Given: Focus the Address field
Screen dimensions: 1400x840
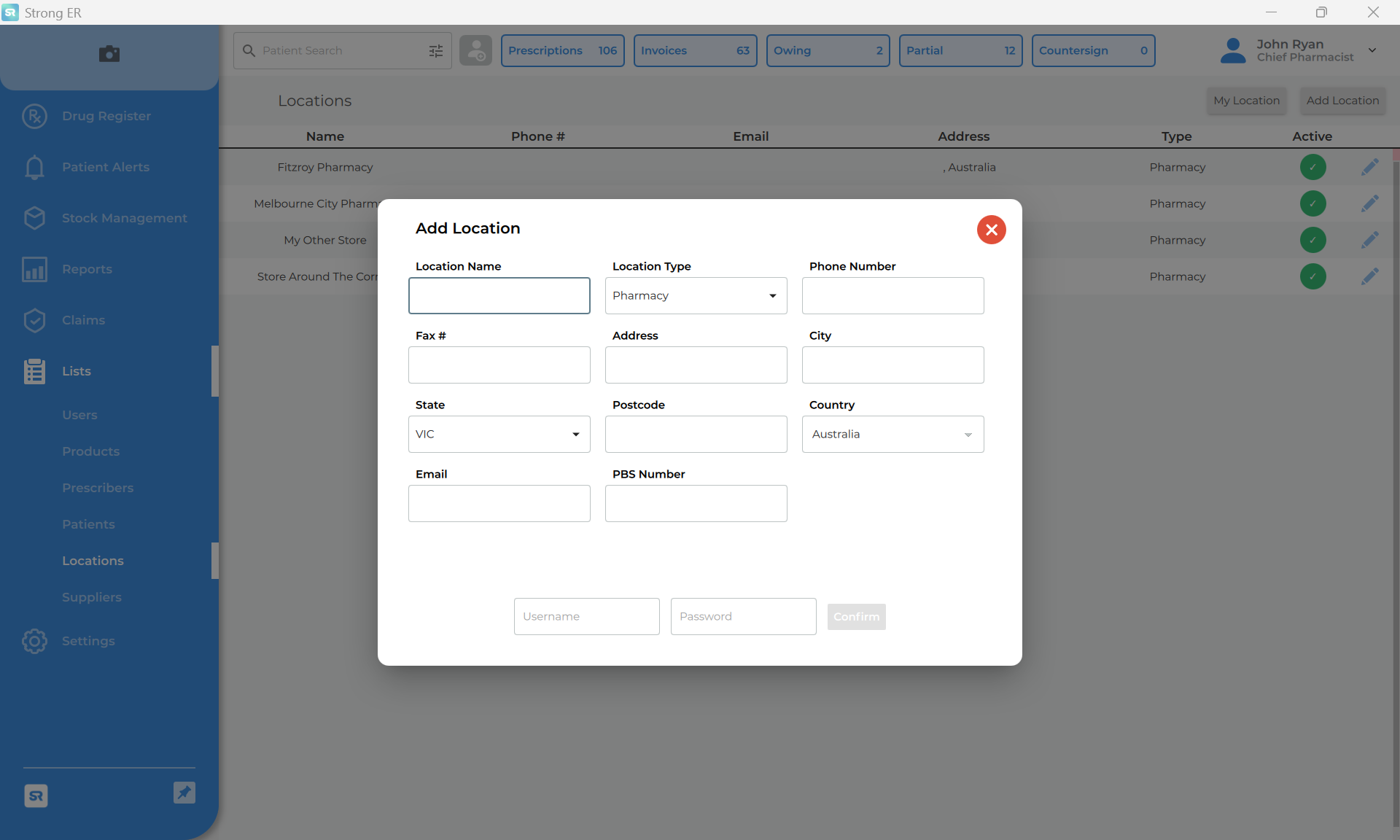Looking at the screenshot, I should point(696,365).
